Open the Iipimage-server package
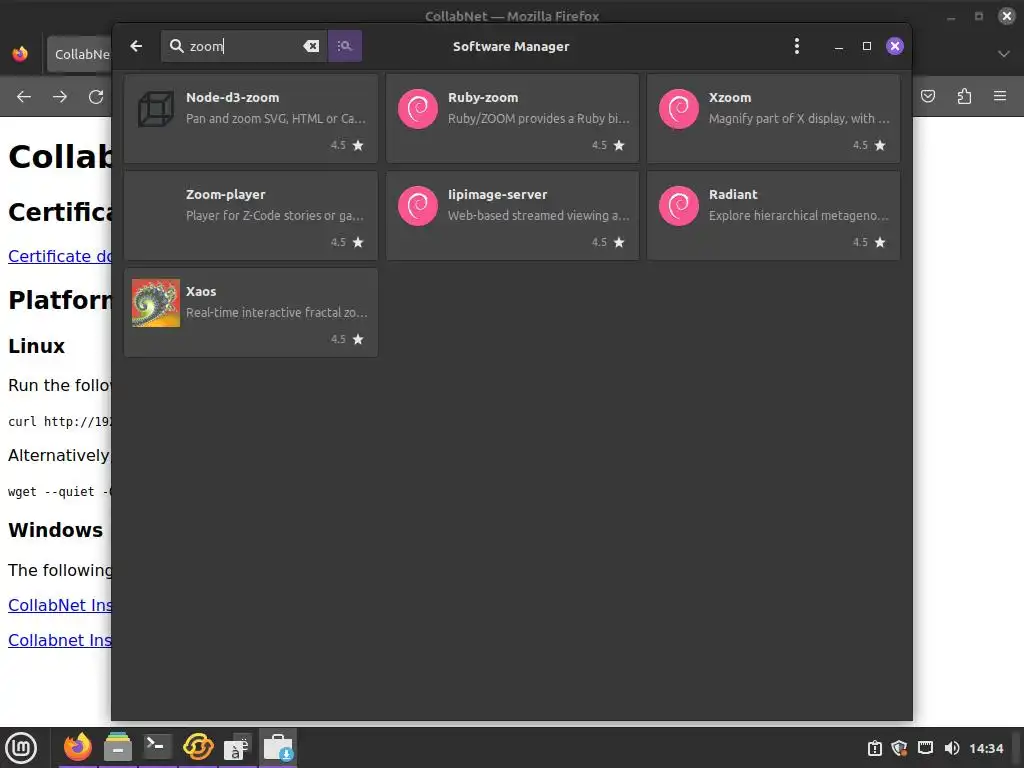This screenshot has height=768, width=1024. (512, 216)
